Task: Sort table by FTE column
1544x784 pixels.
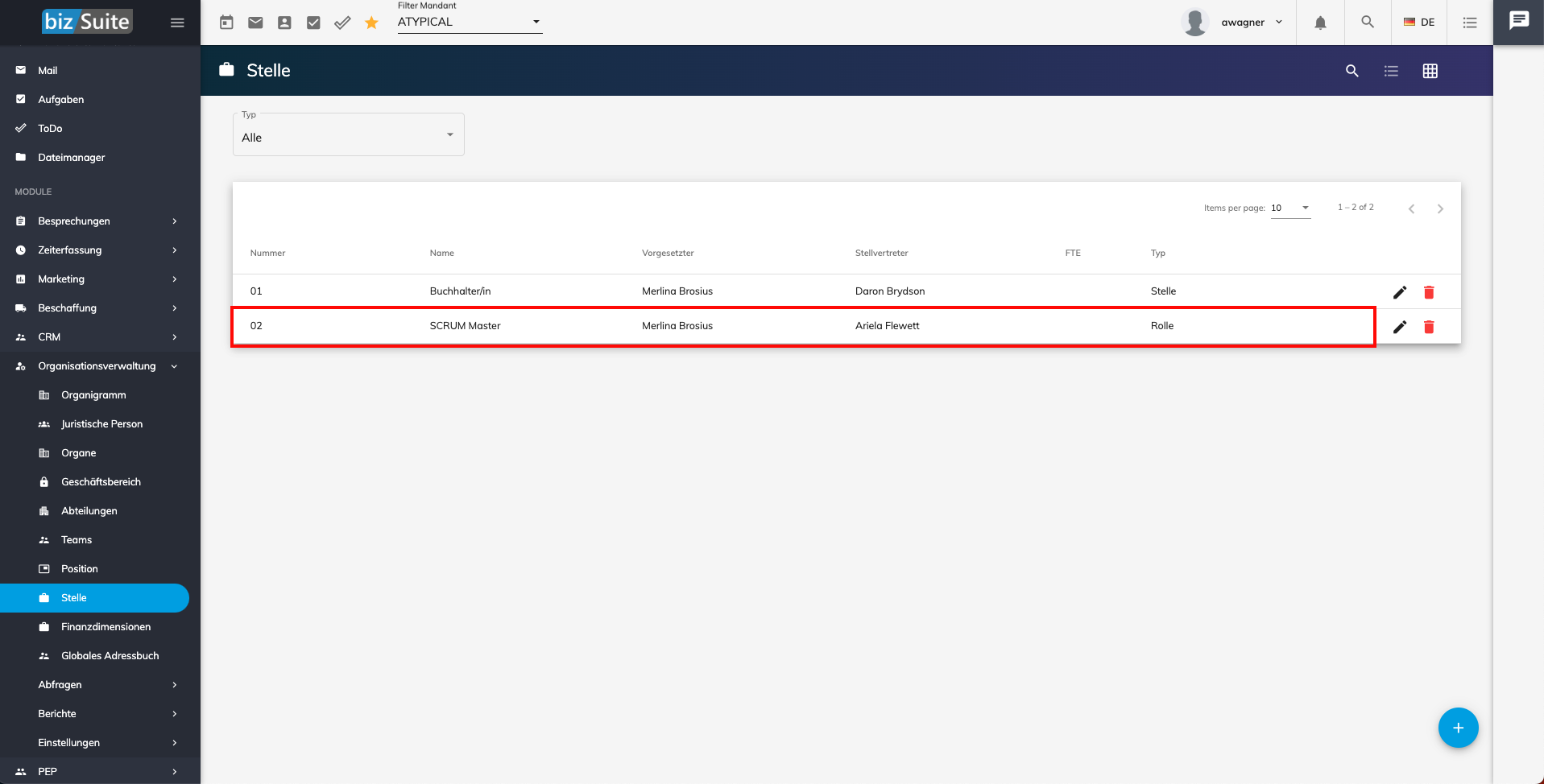Action: click(1073, 253)
